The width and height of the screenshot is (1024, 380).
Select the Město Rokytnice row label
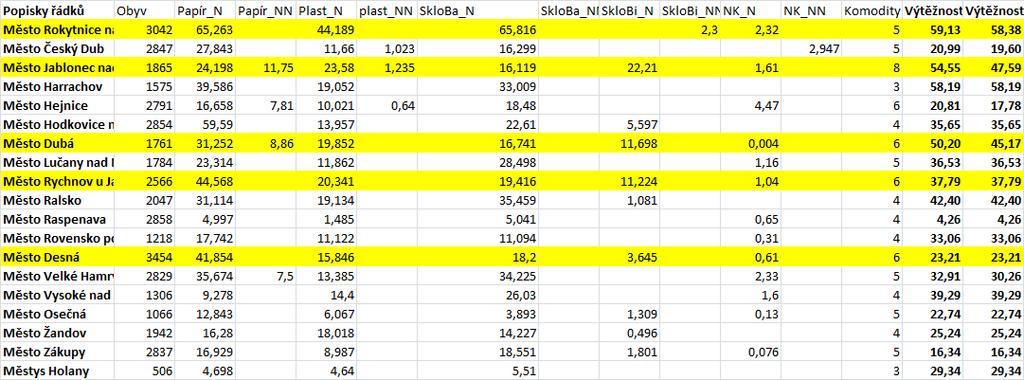pos(57,29)
